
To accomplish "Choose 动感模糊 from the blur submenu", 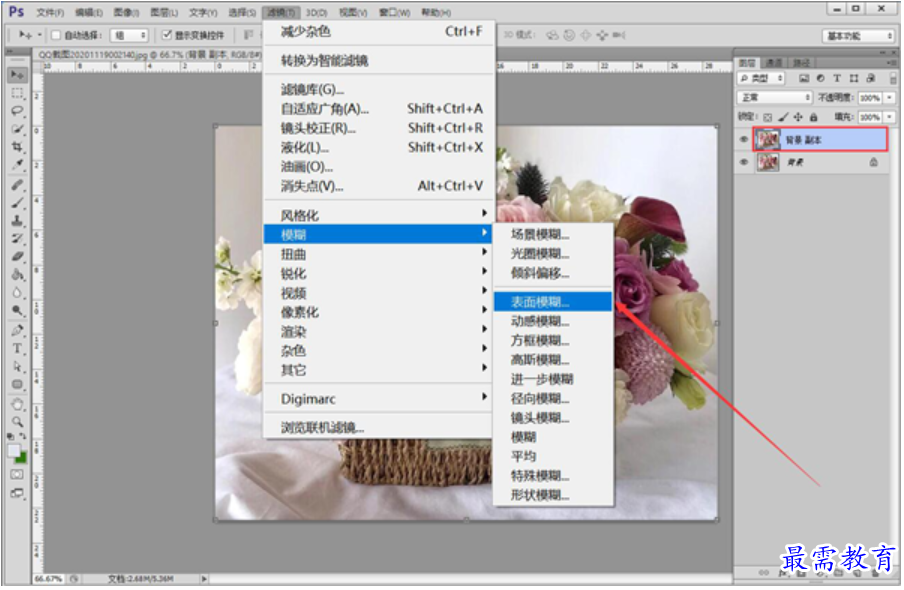I will (553, 321).
